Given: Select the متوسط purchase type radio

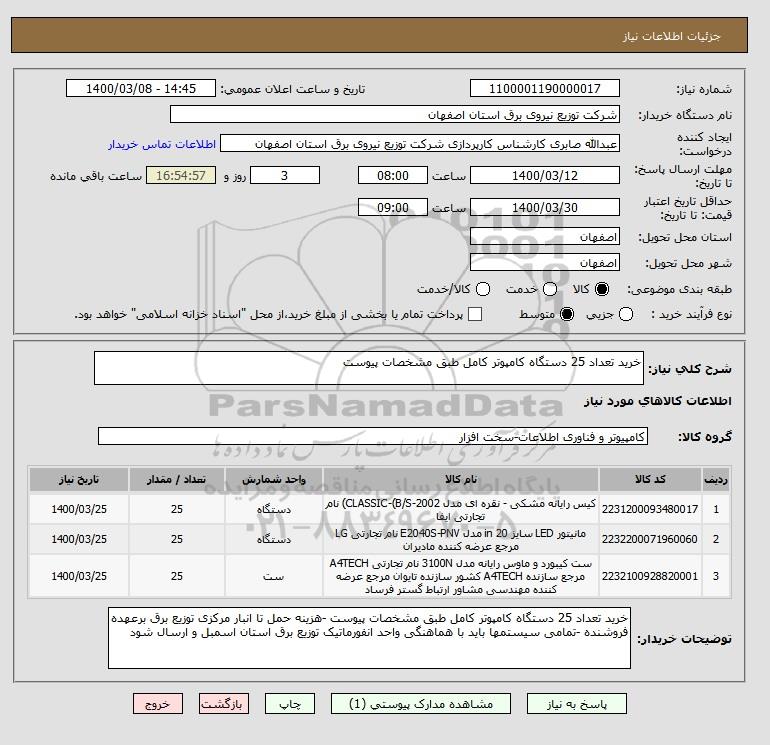Looking at the screenshot, I should tap(567, 314).
